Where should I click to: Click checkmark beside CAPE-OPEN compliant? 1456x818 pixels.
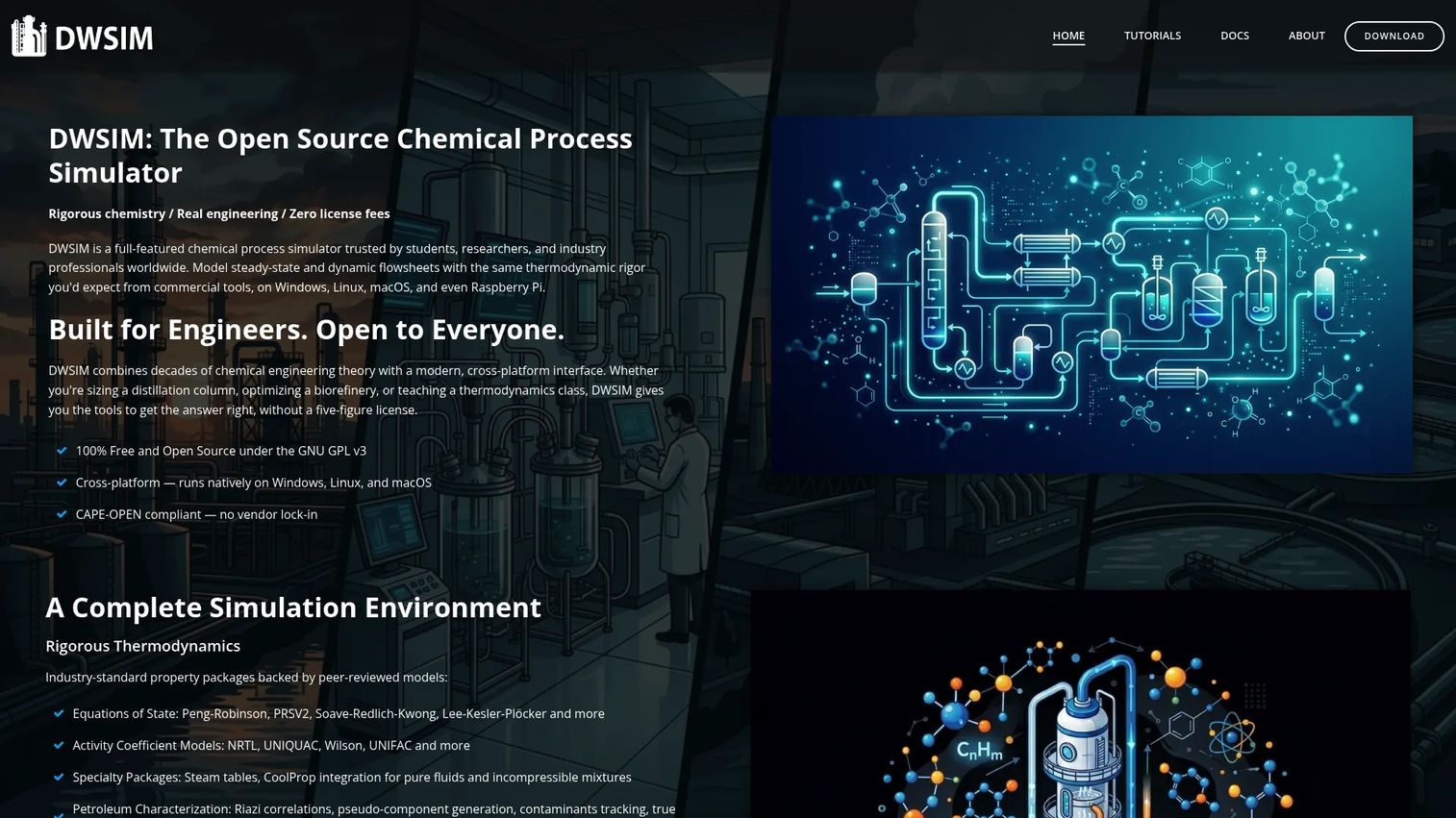click(x=62, y=514)
